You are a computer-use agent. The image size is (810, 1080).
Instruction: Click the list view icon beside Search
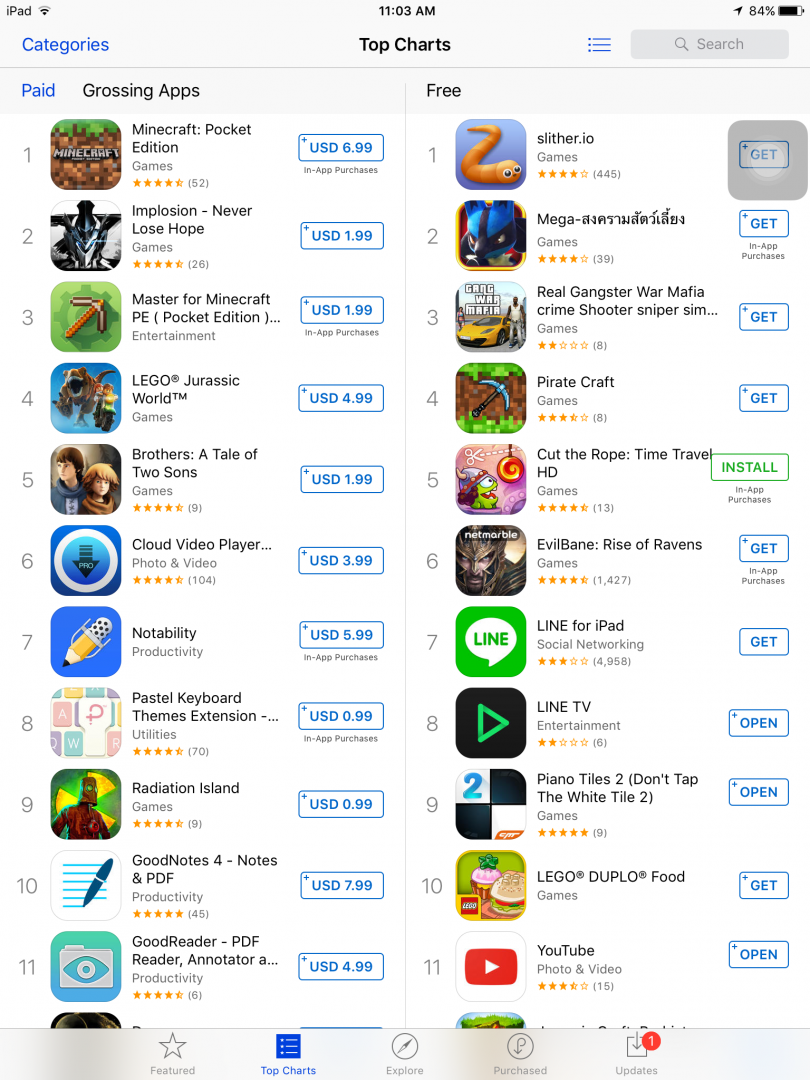coord(599,45)
